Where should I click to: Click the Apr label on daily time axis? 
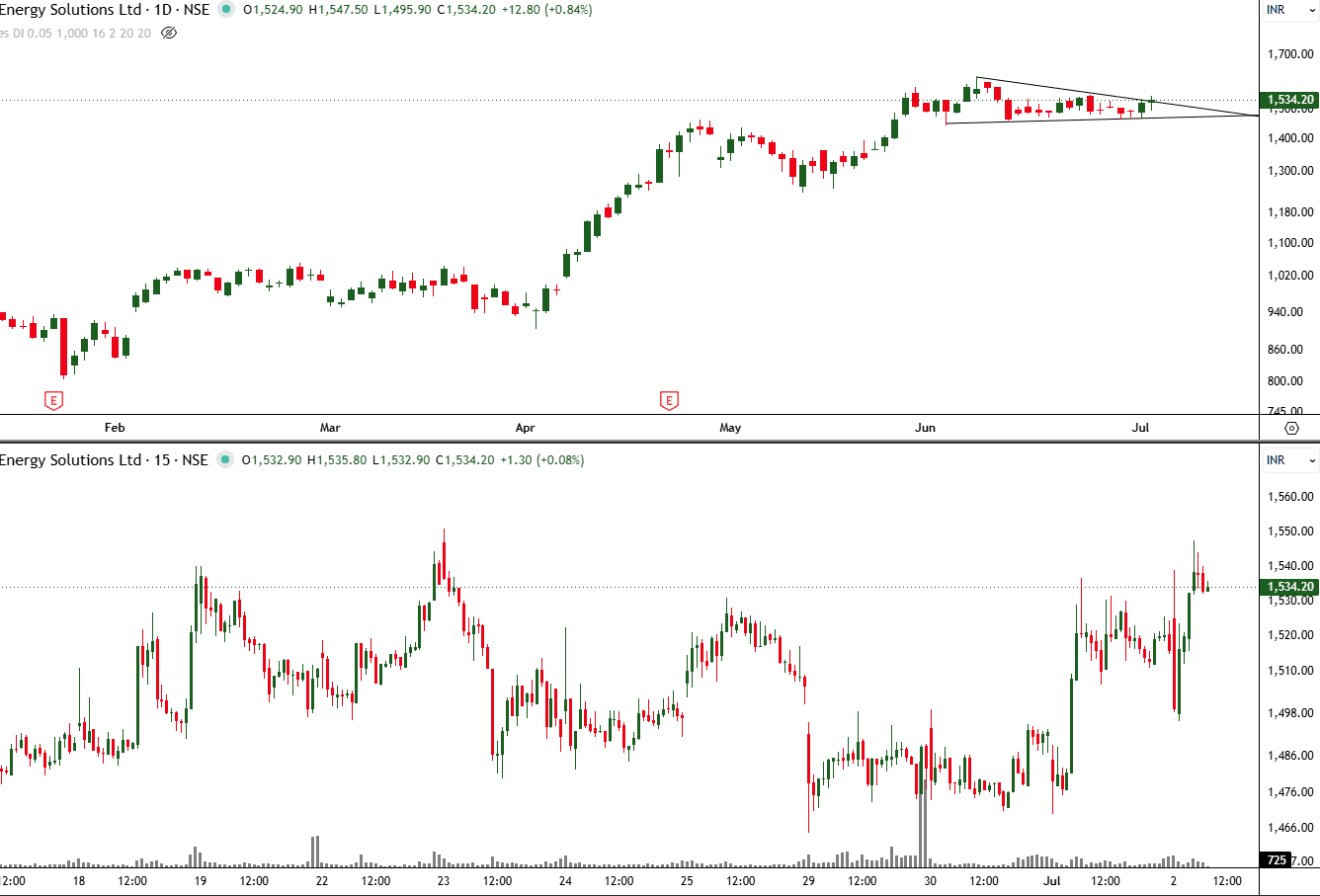pos(525,428)
